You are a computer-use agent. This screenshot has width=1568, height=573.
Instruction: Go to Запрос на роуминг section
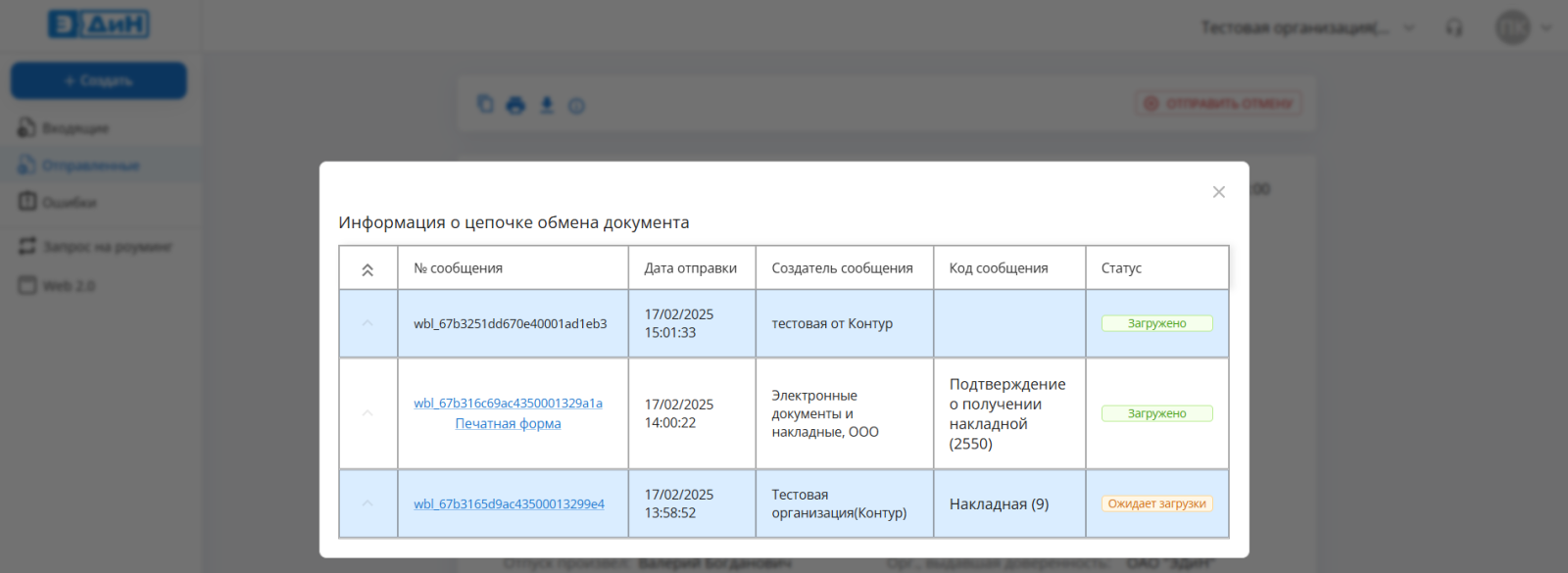point(107,247)
